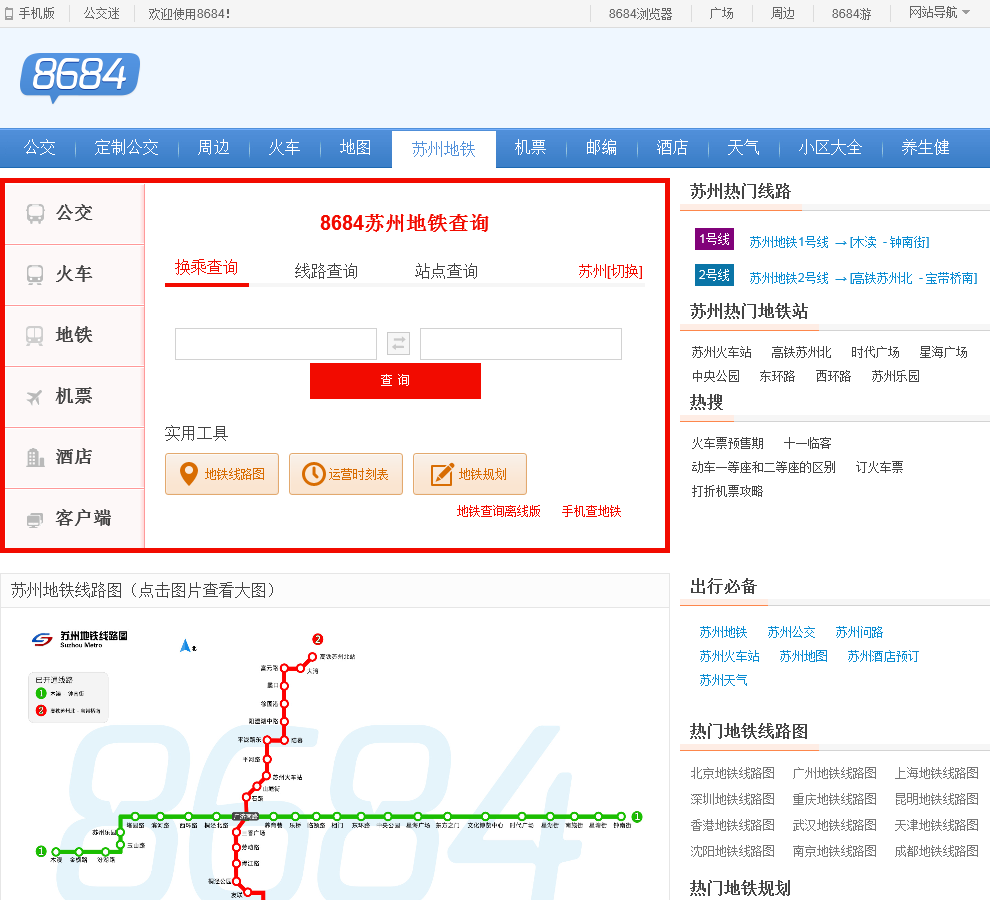Click the 8684 logo

(80, 77)
